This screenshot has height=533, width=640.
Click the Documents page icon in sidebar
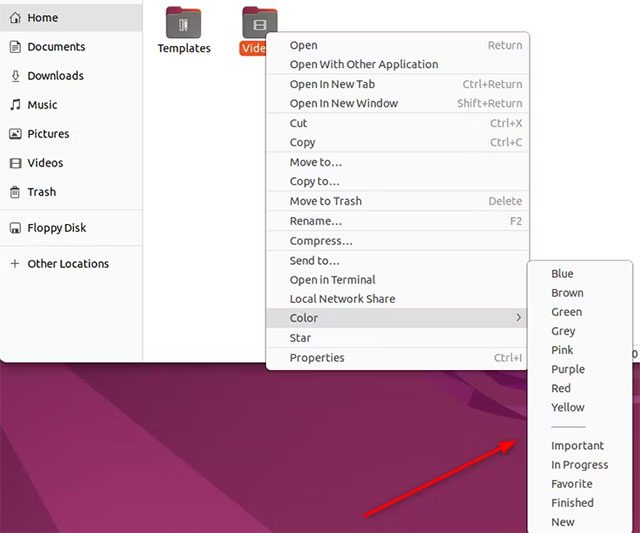pos(15,47)
